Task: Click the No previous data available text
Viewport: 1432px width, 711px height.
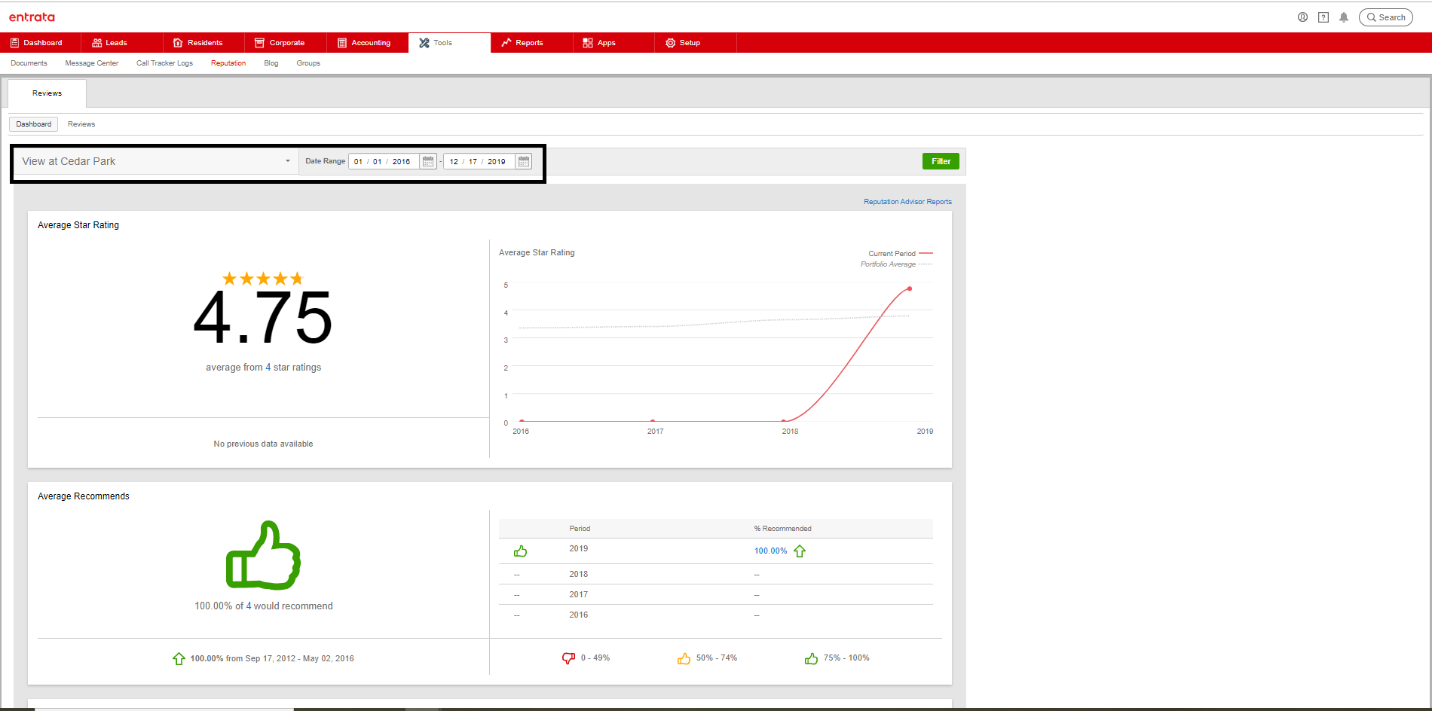Action: coord(263,444)
